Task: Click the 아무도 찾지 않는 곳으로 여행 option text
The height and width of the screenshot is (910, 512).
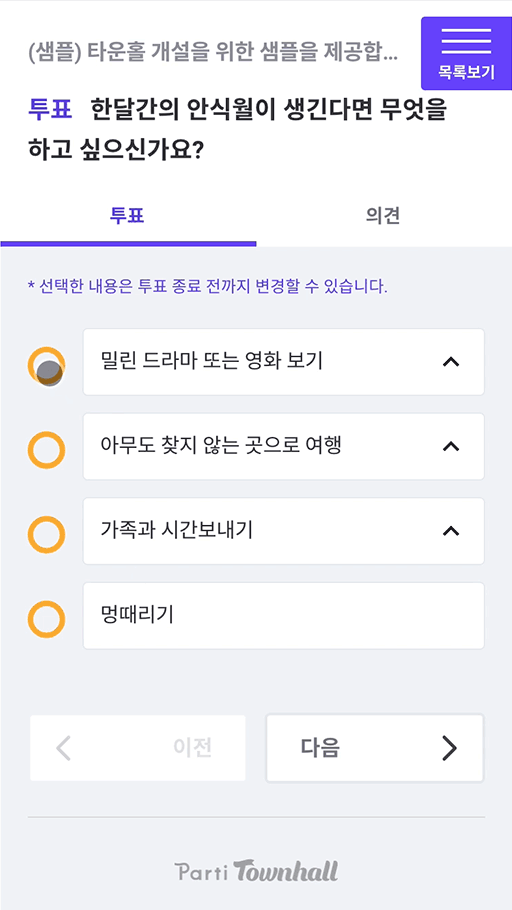Action: click(221, 446)
